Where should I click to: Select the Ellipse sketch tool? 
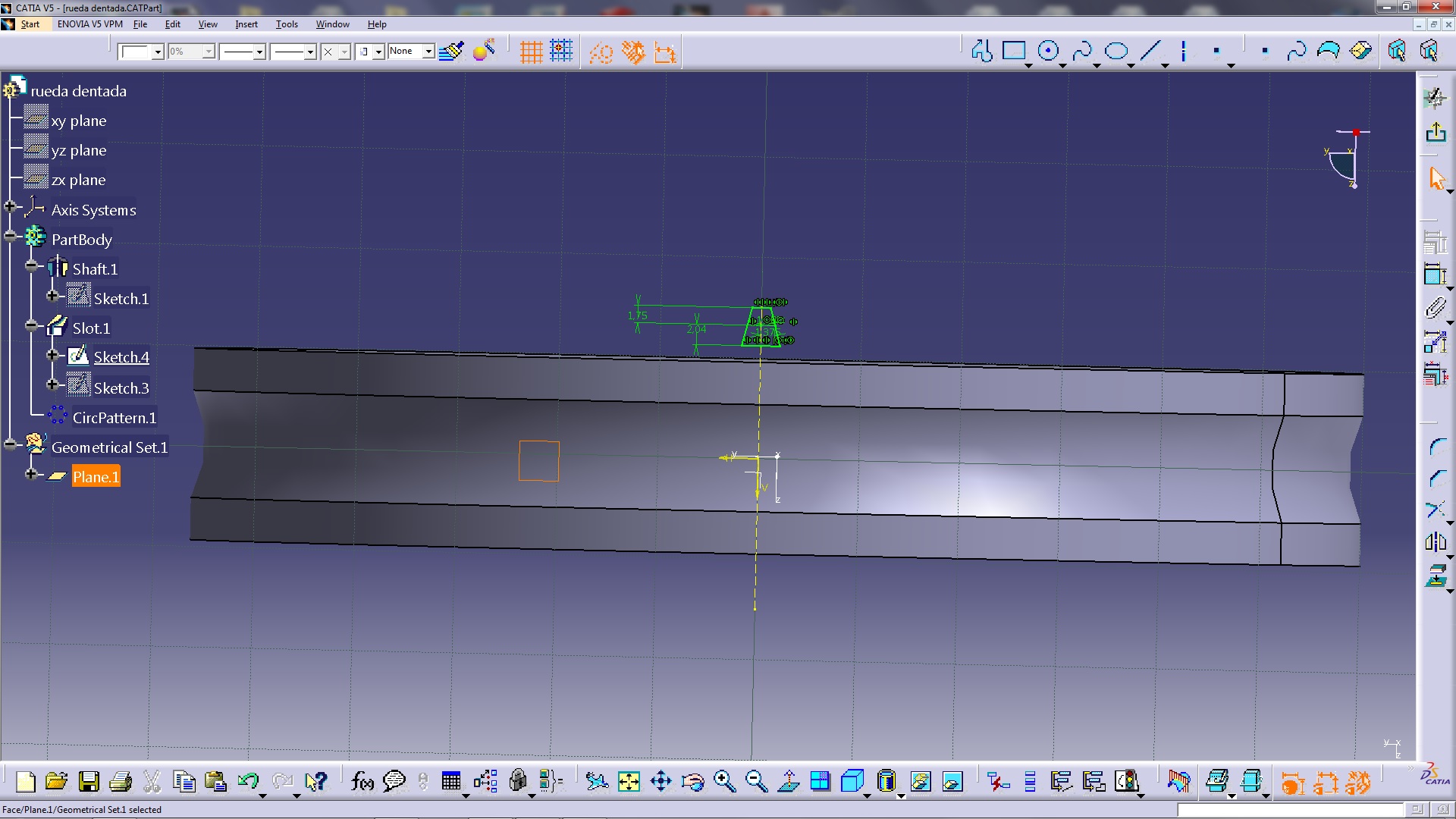(x=1116, y=52)
